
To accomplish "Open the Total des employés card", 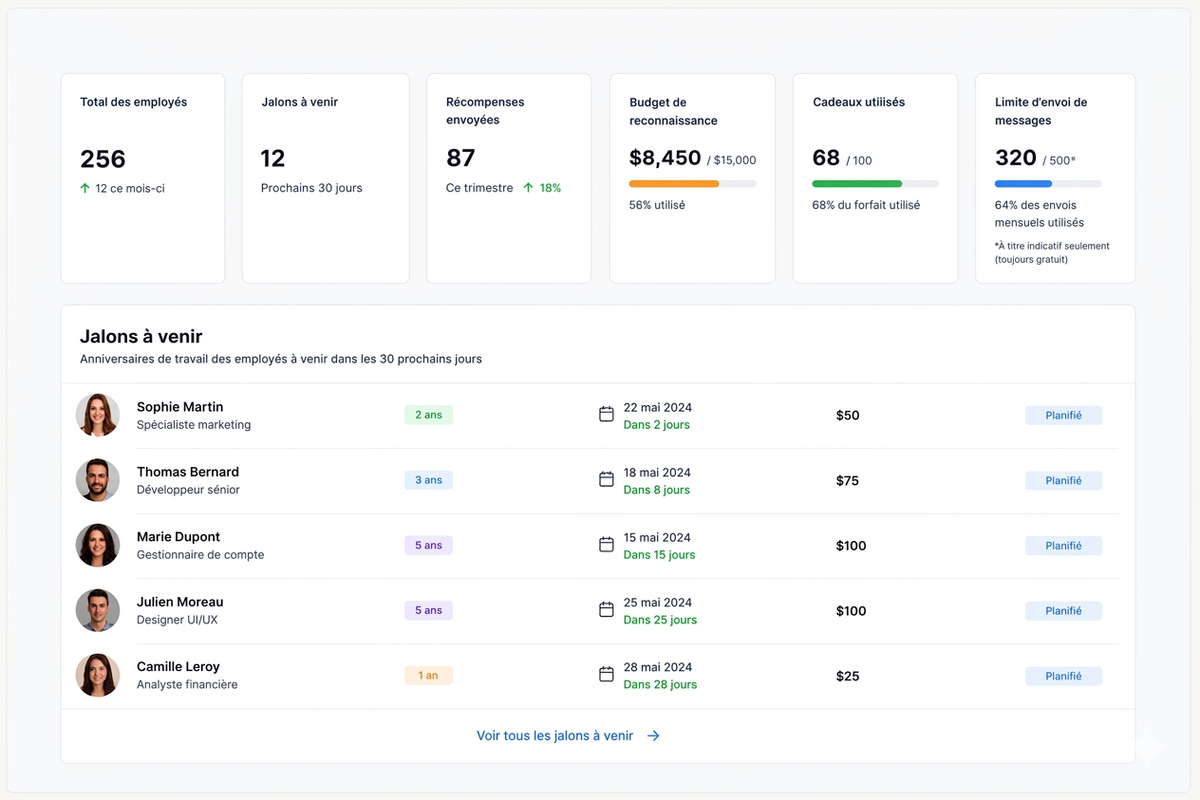I will (x=142, y=178).
